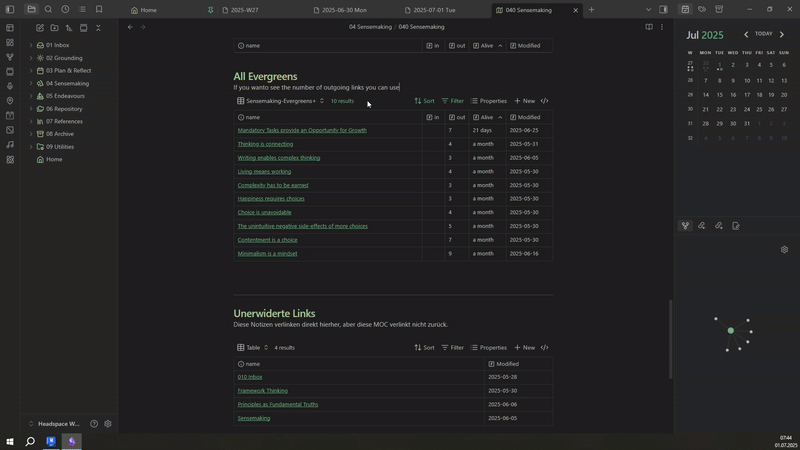Screen dimensions: 800x450
Task: Show the note outline tab icon
Action: 736,226
